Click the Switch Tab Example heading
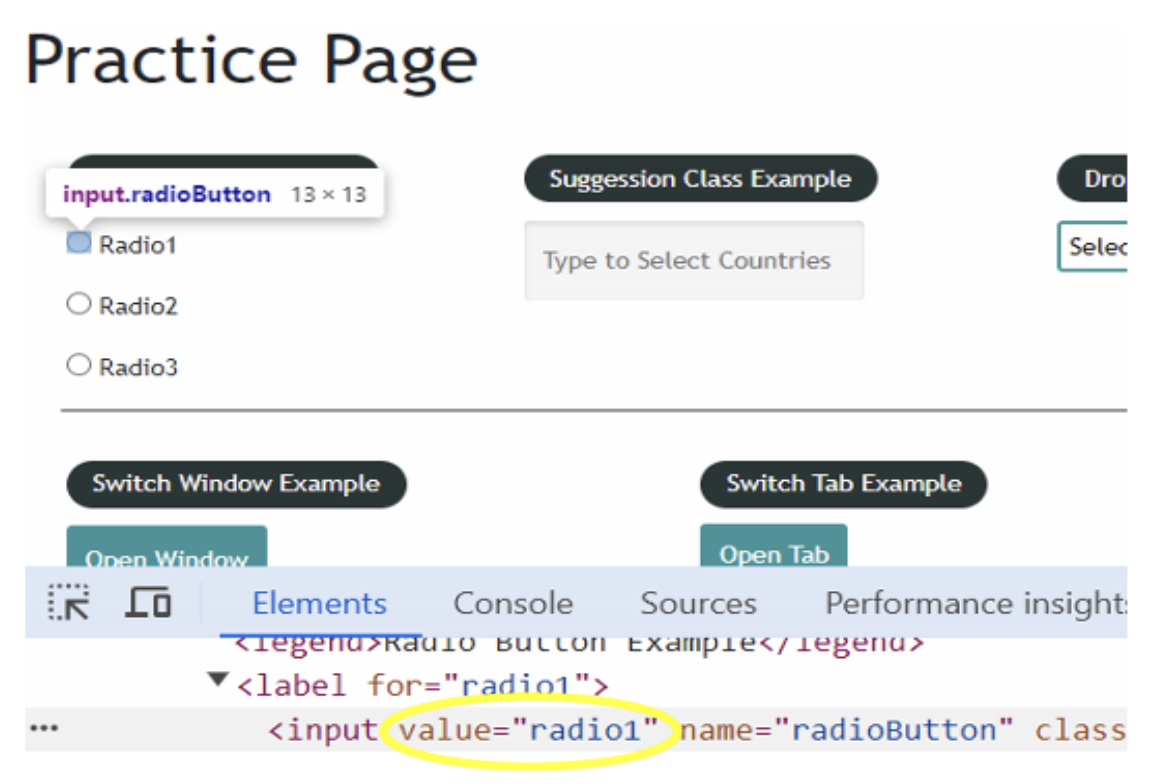 coord(843,484)
